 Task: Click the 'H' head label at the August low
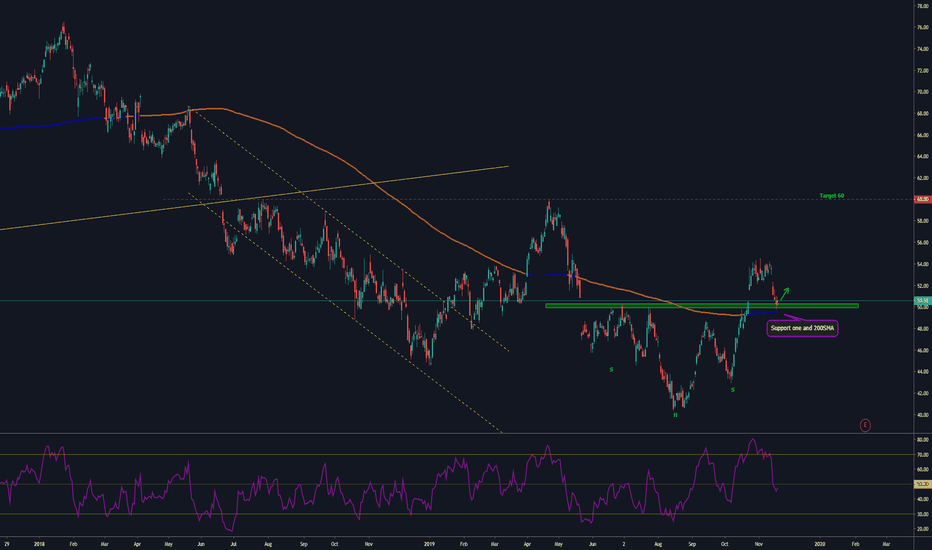(x=675, y=414)
